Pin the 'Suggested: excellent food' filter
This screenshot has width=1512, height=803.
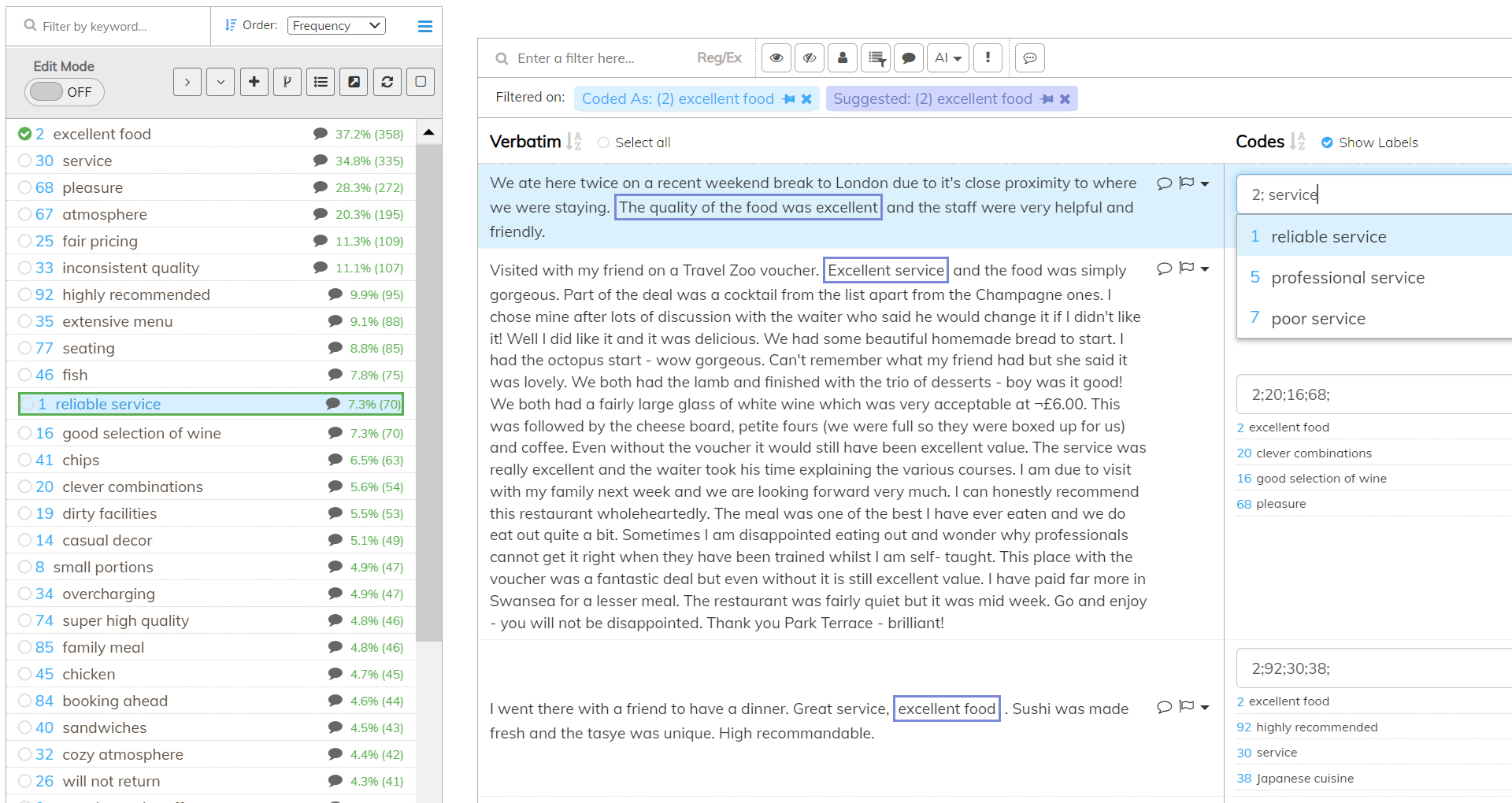pos(1047,99)
